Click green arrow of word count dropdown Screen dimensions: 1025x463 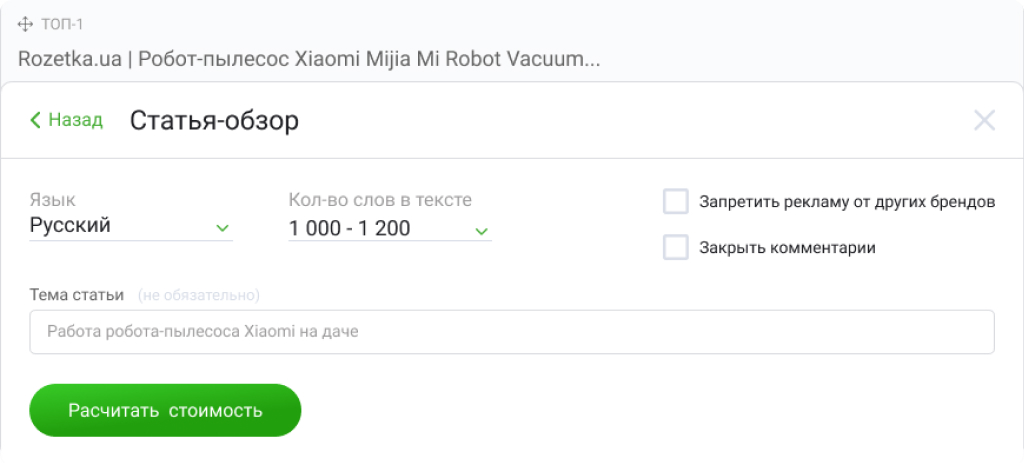[481, 231]
